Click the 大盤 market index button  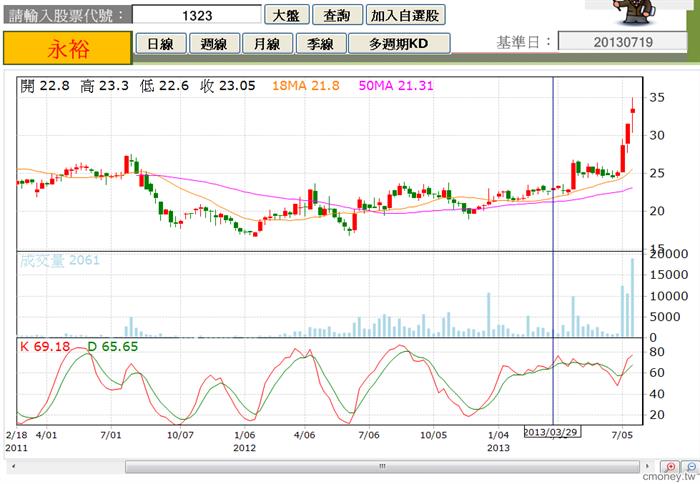click(x=287, y=15)
